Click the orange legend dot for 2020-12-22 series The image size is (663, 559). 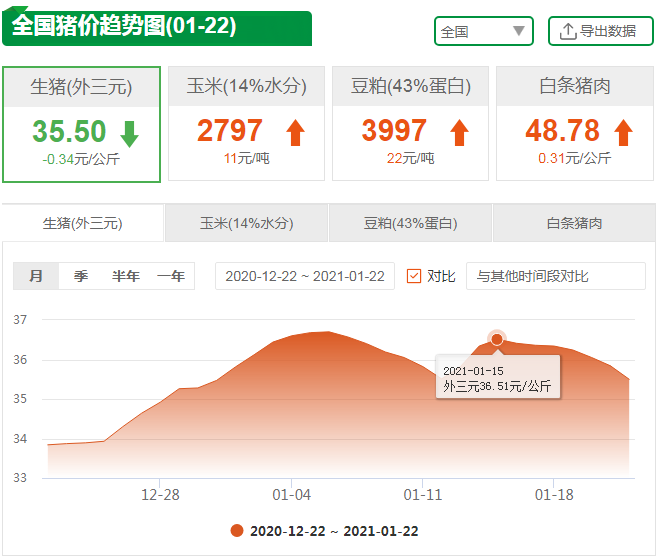pyautogui.click(x=236, y=531)
